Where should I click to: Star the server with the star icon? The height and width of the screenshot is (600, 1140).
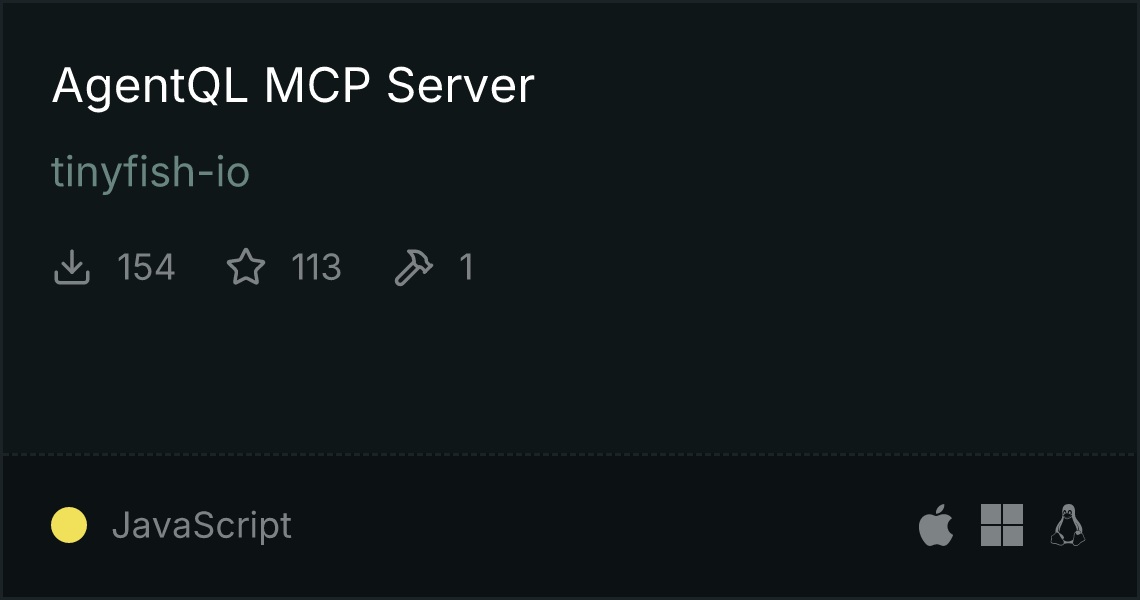coord(246,267)
